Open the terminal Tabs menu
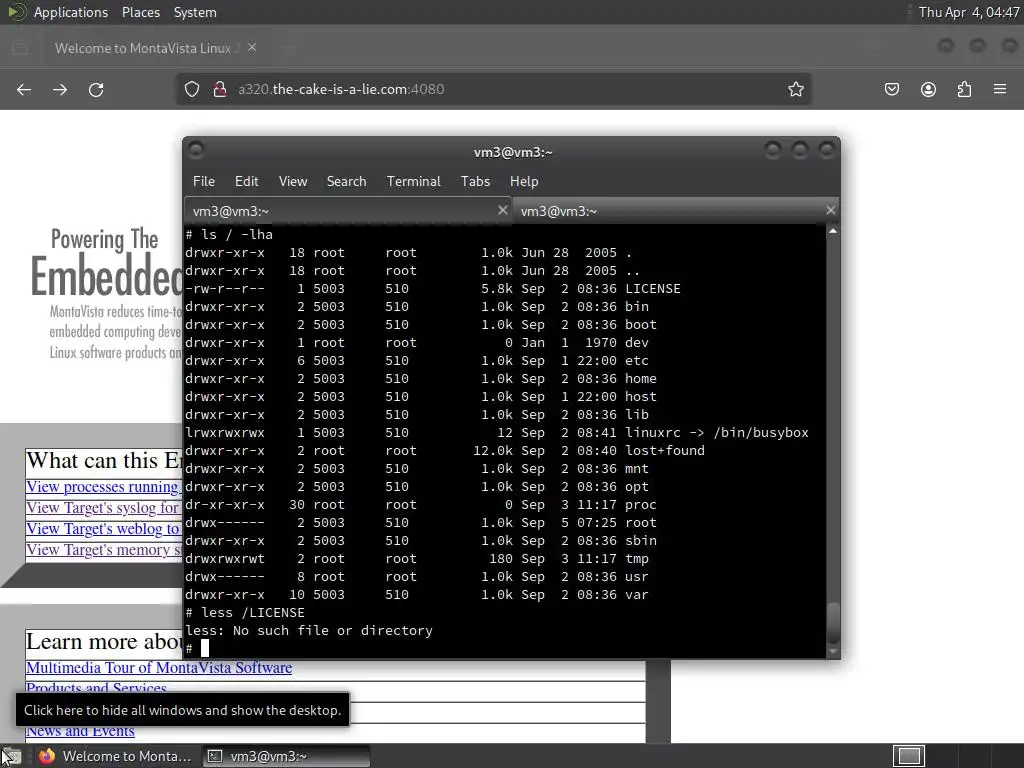The width and height of the screenshot is (1024, 768). [x=475, y=182]
